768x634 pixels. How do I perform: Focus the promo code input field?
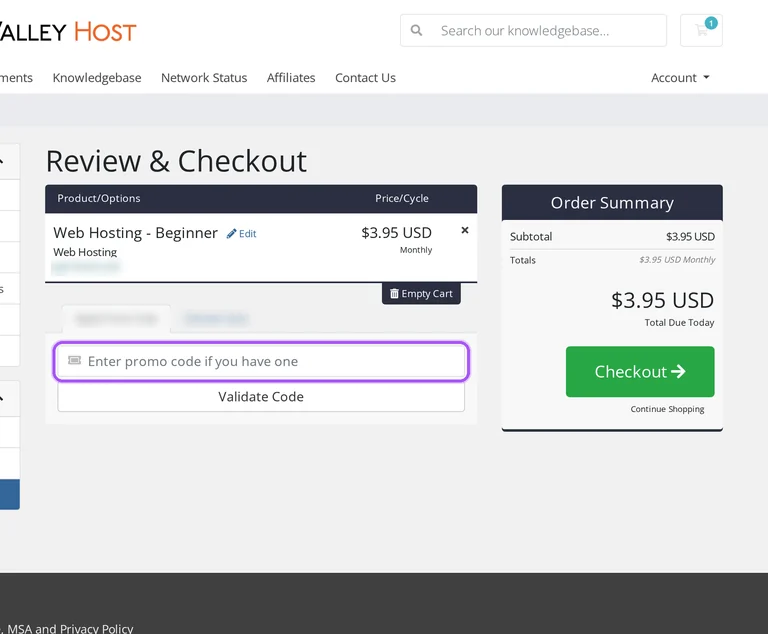(261, 361)
